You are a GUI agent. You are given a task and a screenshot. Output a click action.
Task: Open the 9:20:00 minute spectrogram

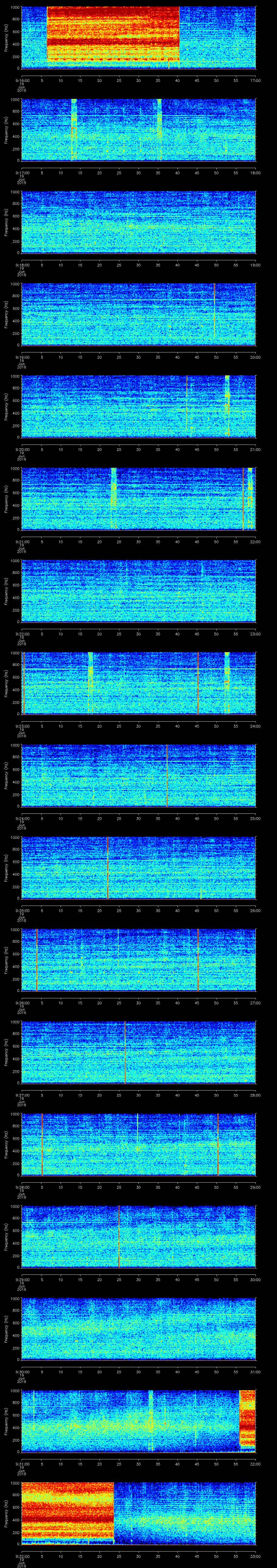[x=138, y=407]
